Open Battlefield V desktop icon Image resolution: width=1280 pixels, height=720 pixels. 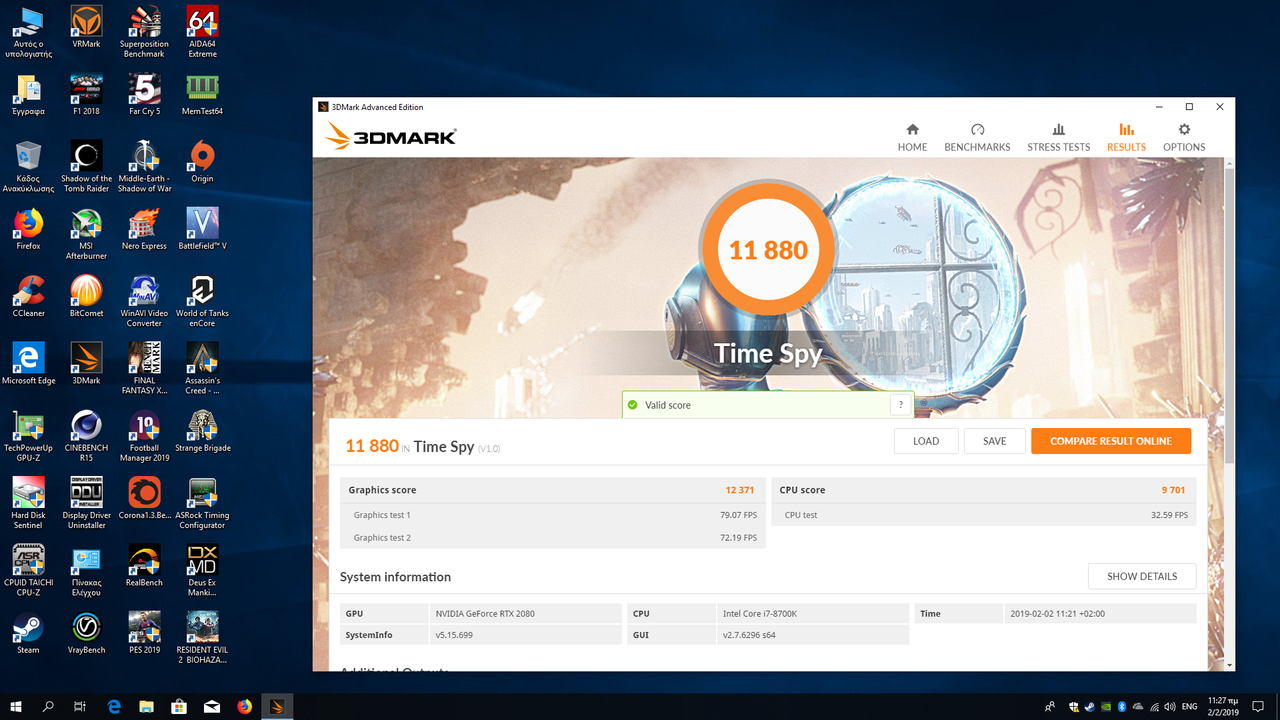pos(203,228)
